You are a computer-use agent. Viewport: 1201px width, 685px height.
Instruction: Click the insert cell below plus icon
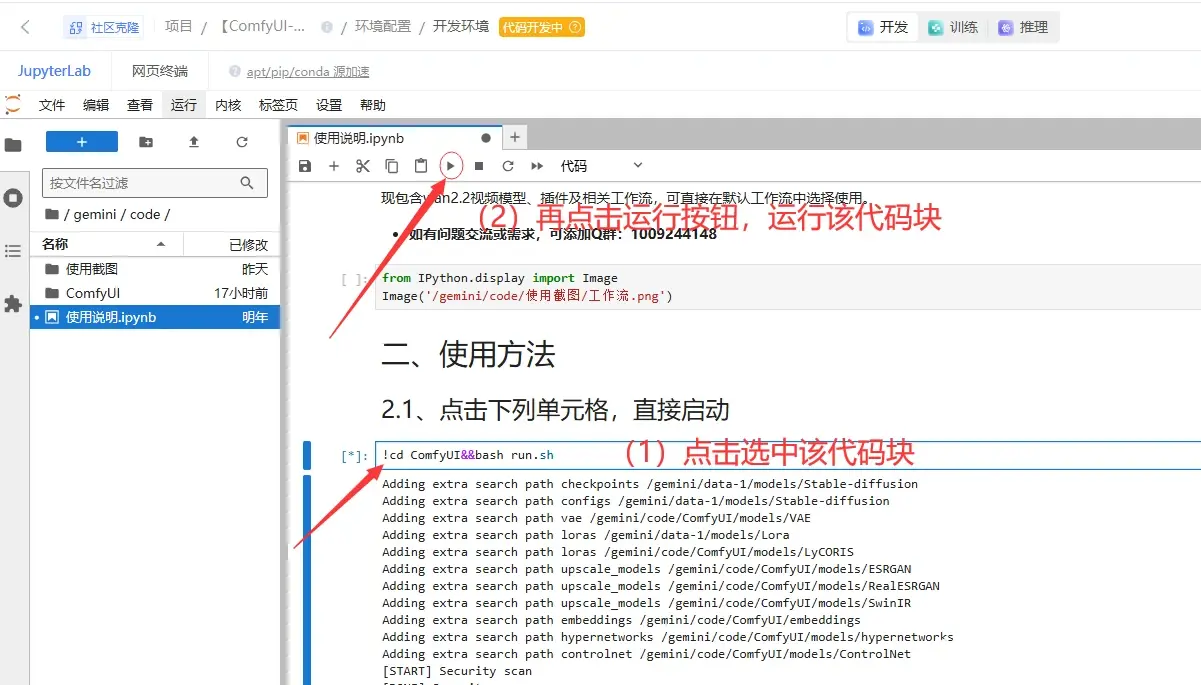pyautogui.click(x=334, y=166)
